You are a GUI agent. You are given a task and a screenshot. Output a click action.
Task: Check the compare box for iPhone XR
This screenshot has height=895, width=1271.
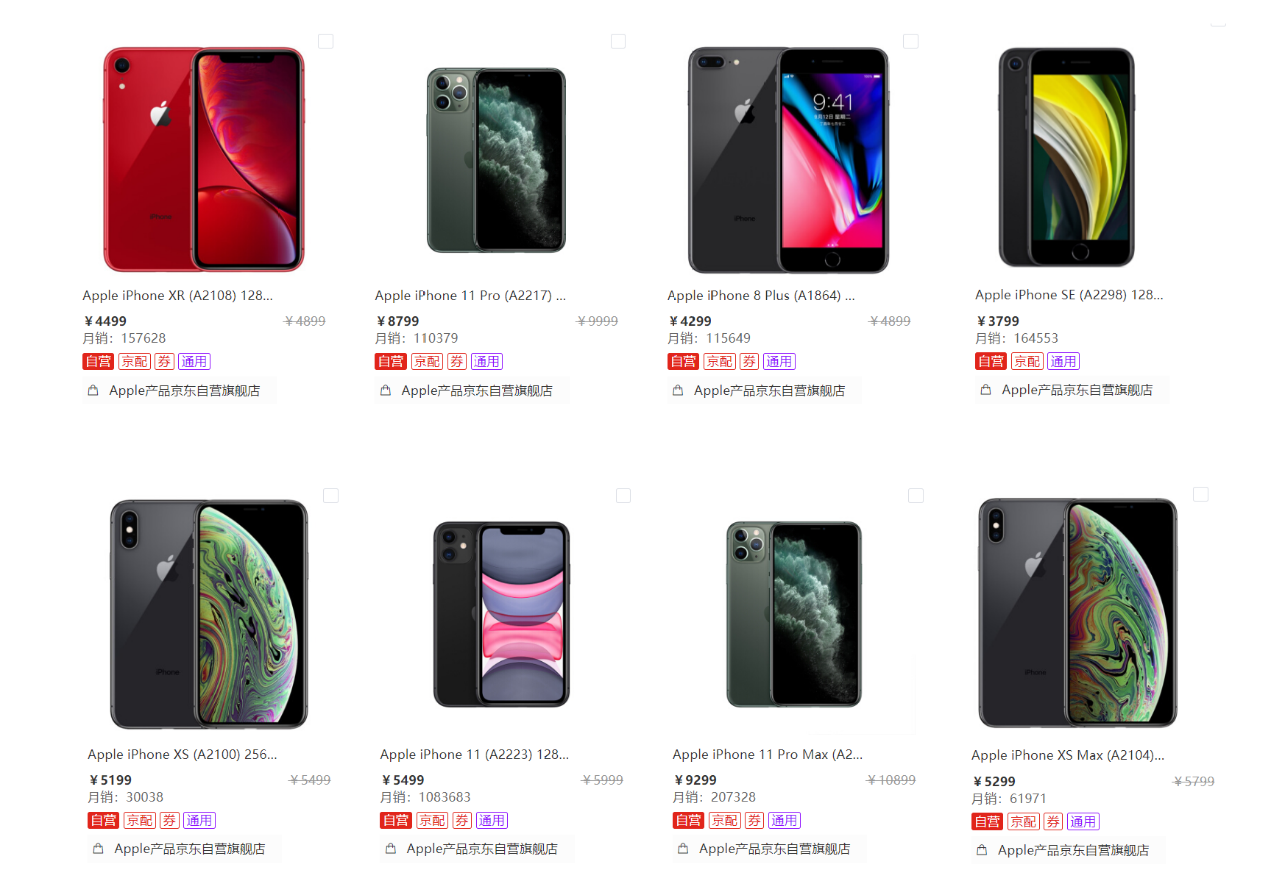tap(325, 41)
